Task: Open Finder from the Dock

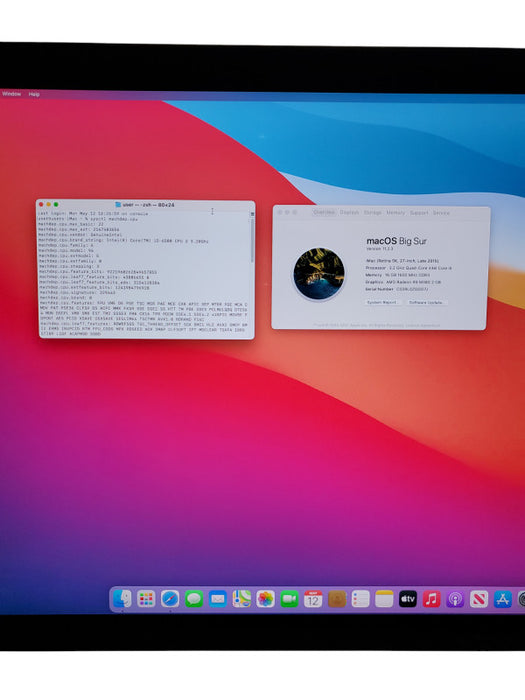Action: click(x=122, y=598)
